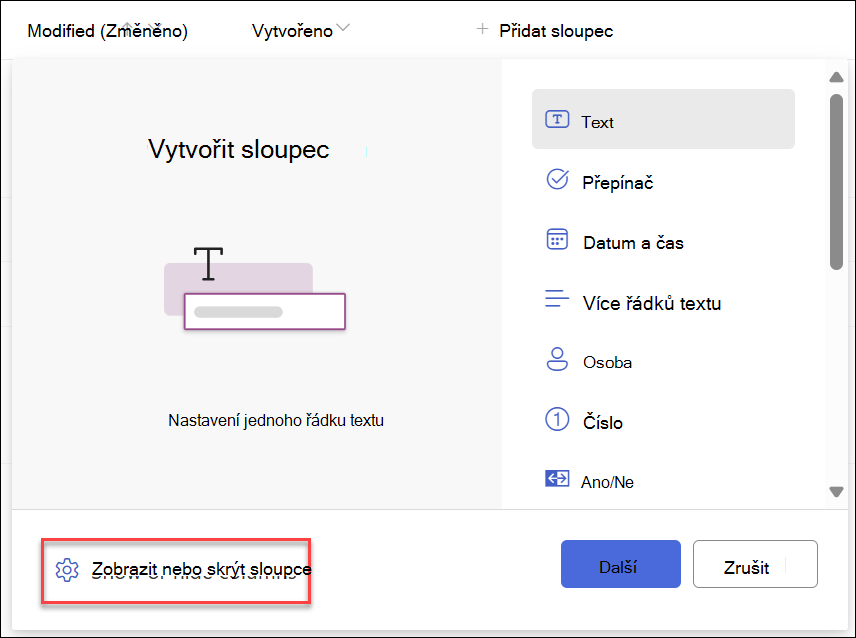Click the column type list scrollbar thumb
856x638 pixels.
pyautogui.click(x=836, y=182)
